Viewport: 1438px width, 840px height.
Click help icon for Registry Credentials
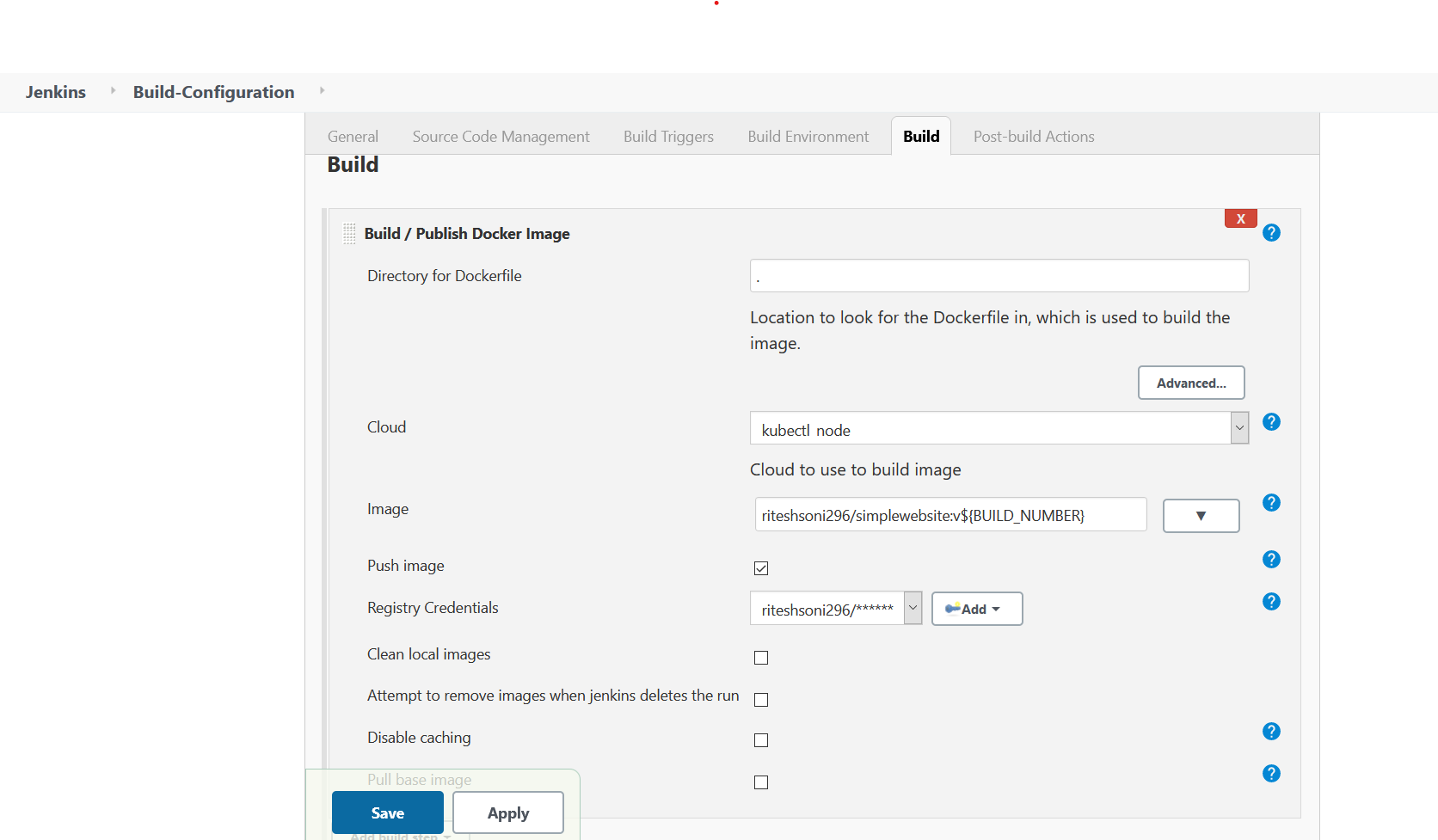[x=1271, y=602]
